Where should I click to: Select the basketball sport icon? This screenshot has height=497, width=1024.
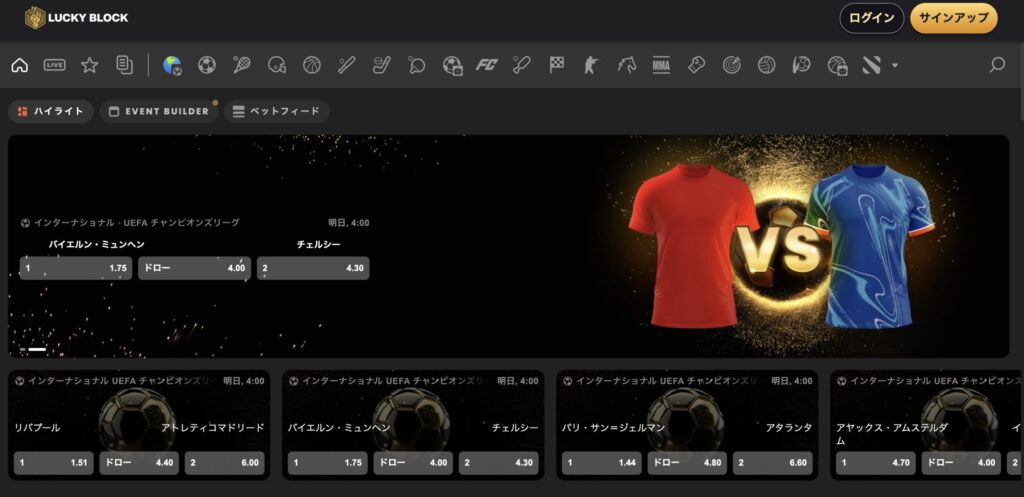click(312, 65)
